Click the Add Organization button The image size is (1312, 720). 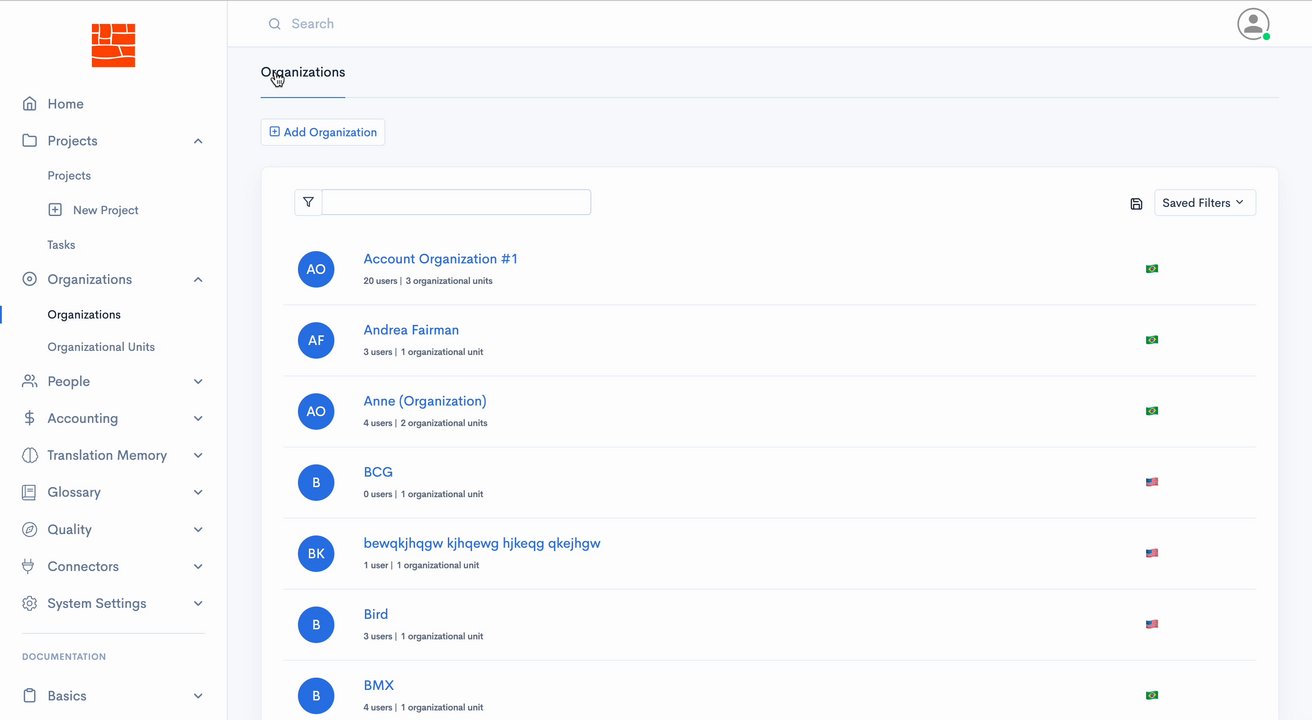click(x=323, y=132)
